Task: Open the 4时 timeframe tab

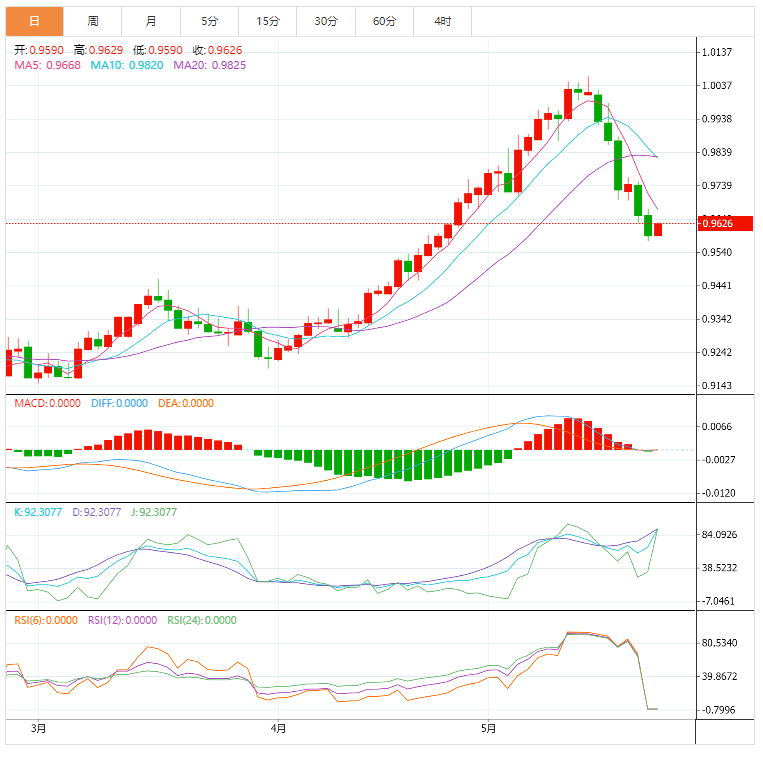Action: (443, 21)
